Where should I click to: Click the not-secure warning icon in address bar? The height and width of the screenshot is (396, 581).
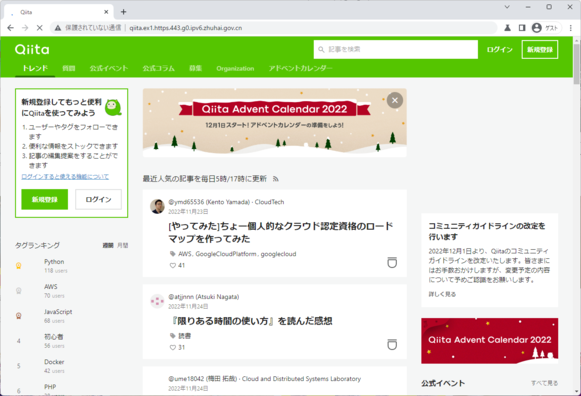coord(57,28)
